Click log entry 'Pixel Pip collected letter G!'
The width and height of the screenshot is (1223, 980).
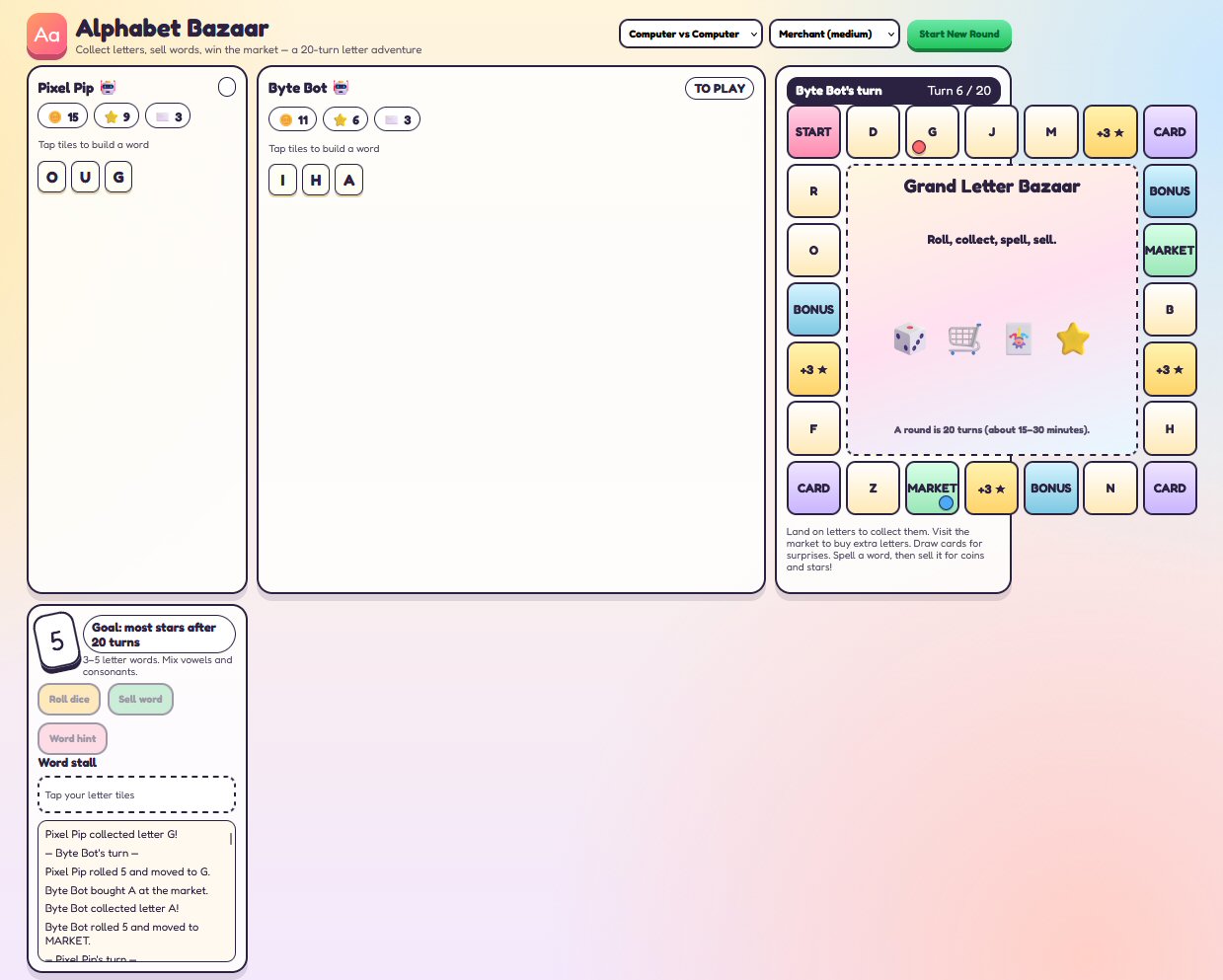pos(112,834)
